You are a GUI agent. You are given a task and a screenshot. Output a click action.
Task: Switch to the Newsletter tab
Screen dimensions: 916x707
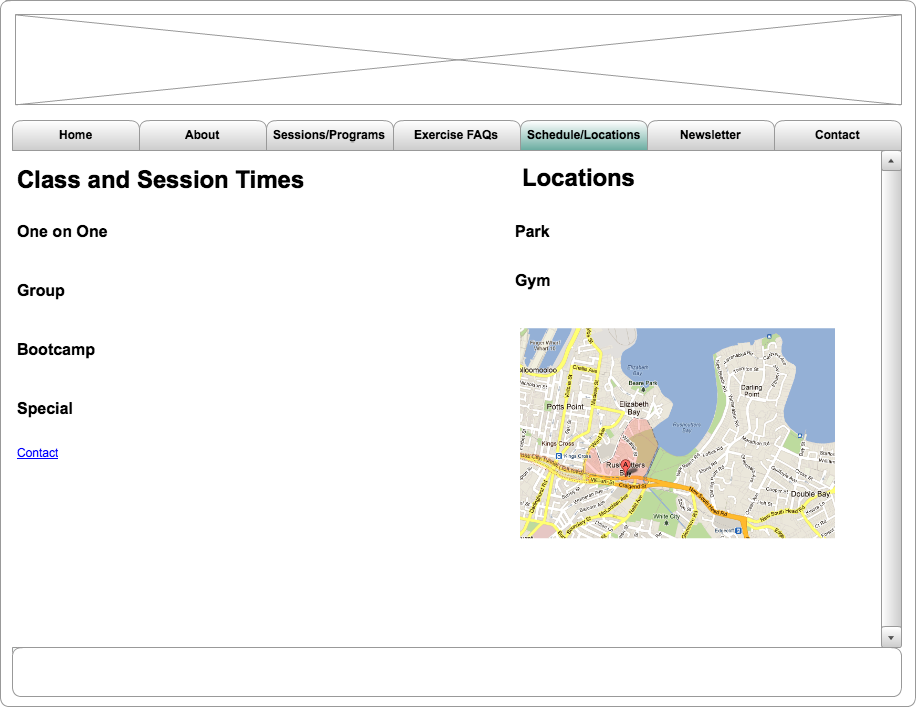[x=710, y=134]
